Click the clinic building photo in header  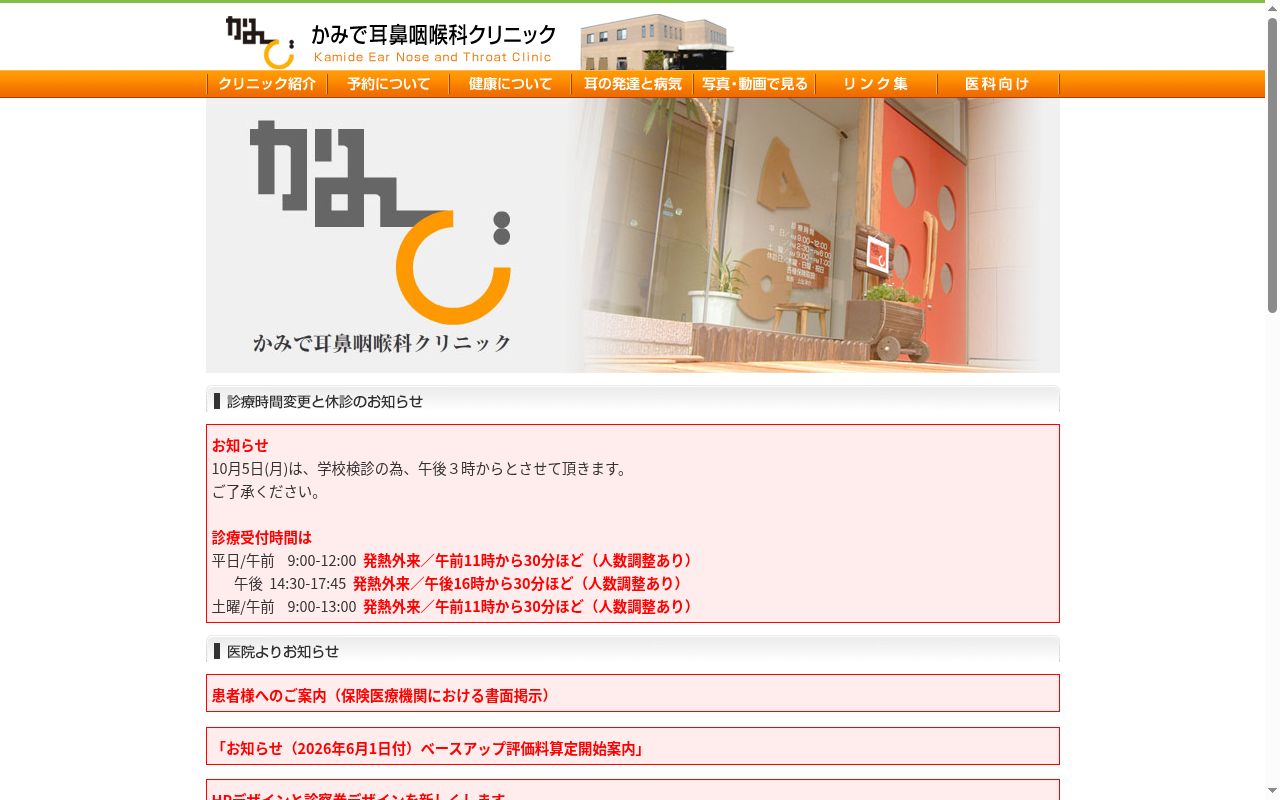tap(657, 41)
